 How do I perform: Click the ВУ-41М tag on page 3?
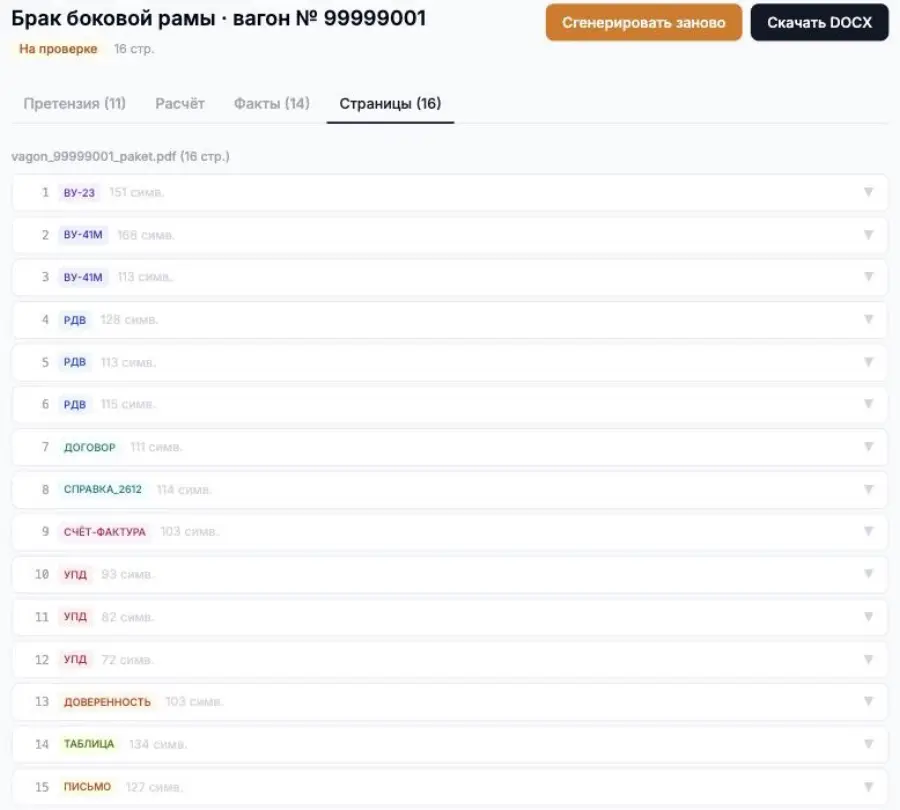[83, 277]
